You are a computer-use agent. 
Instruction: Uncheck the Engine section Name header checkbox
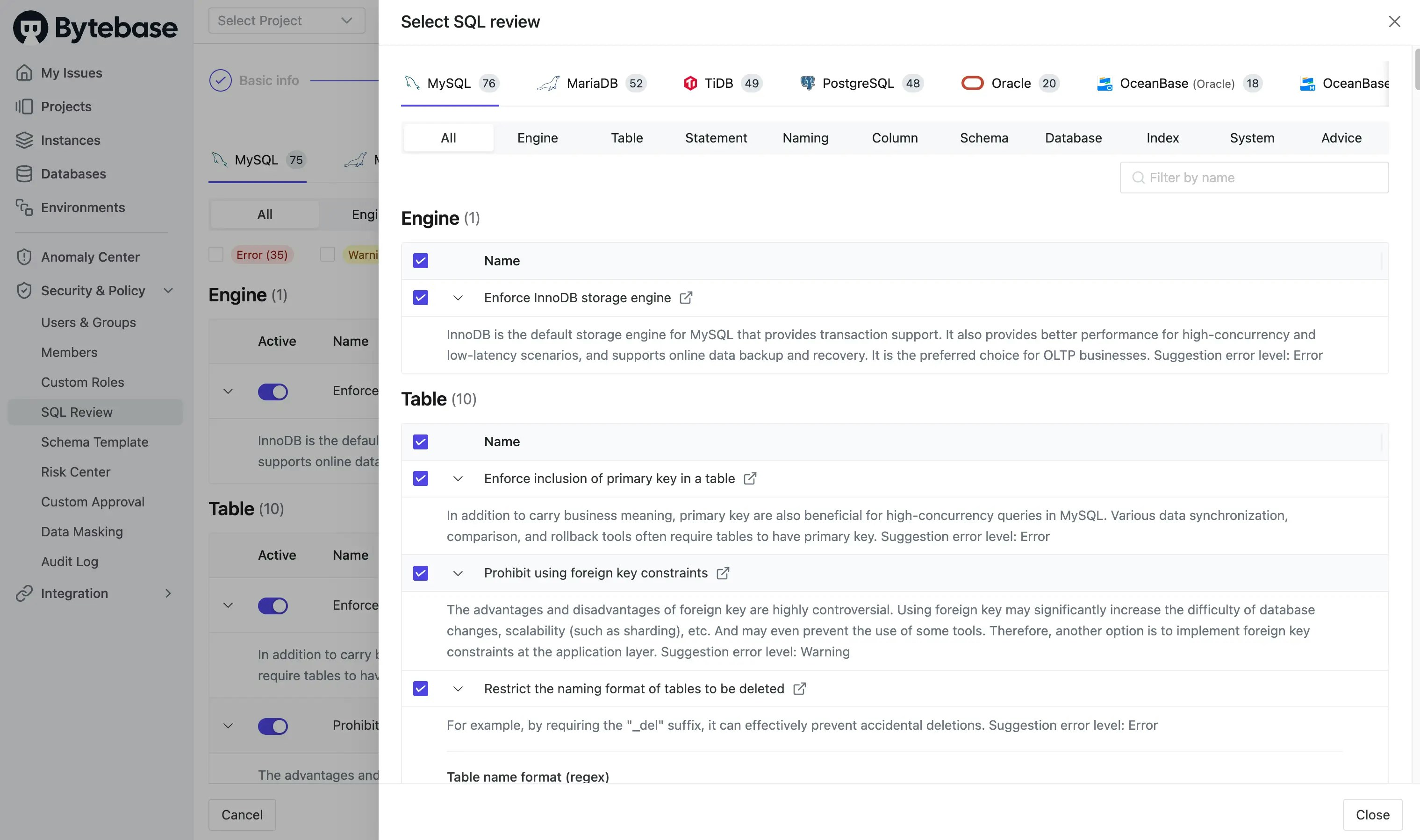point(421,260)
